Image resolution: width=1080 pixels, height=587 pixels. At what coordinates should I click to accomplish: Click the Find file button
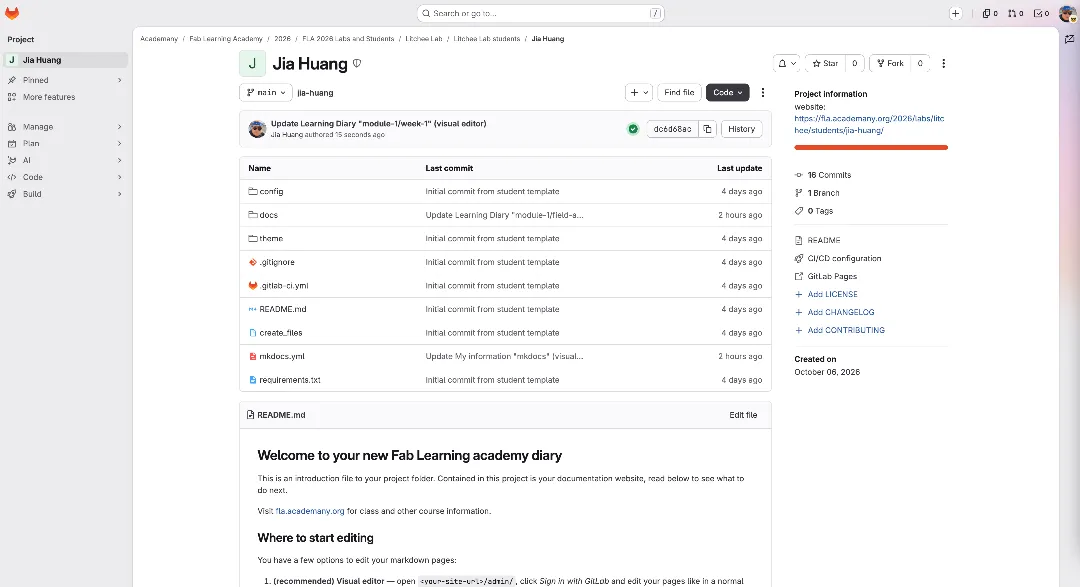pos(679,92)
